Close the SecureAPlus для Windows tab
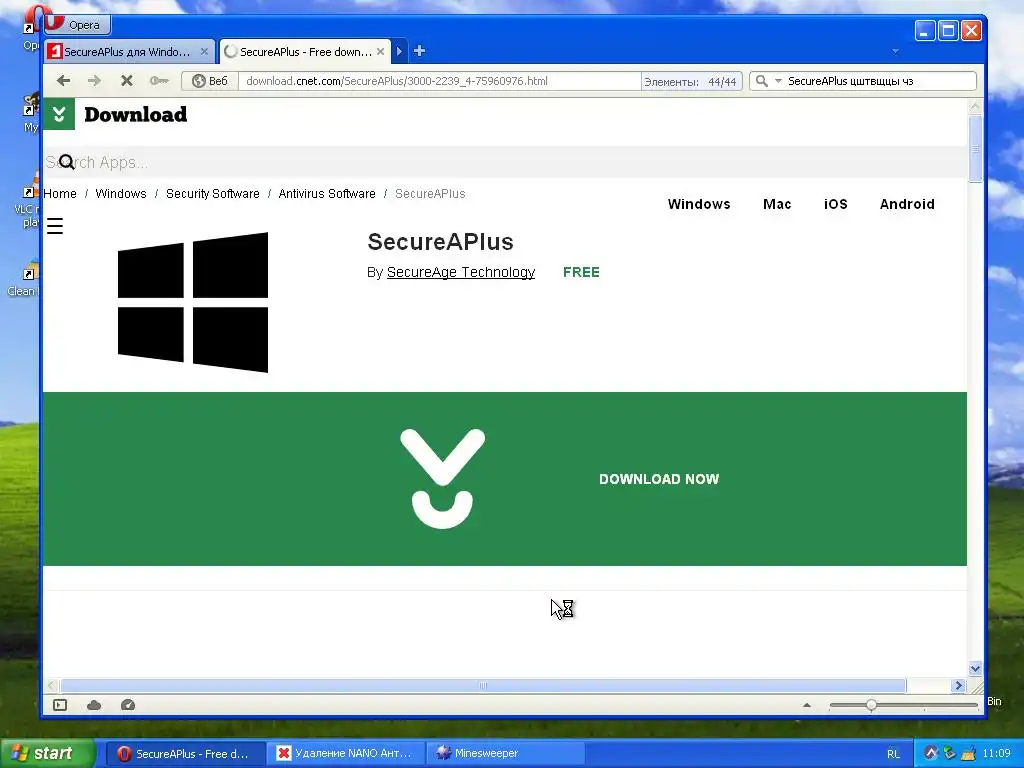Screen dimensions: 1024x768 click(204, 52)
